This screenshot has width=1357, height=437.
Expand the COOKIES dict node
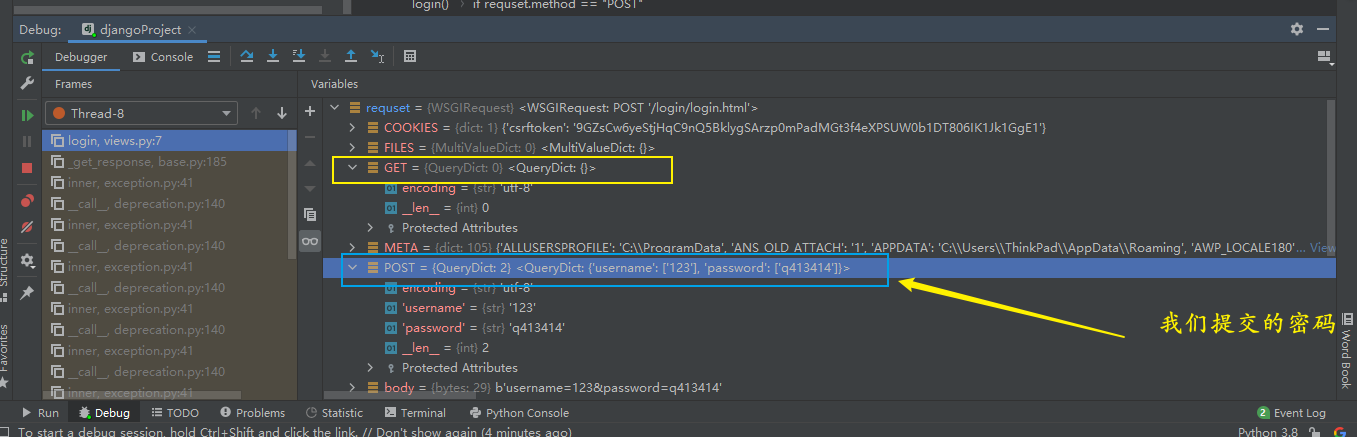point(352,128)
